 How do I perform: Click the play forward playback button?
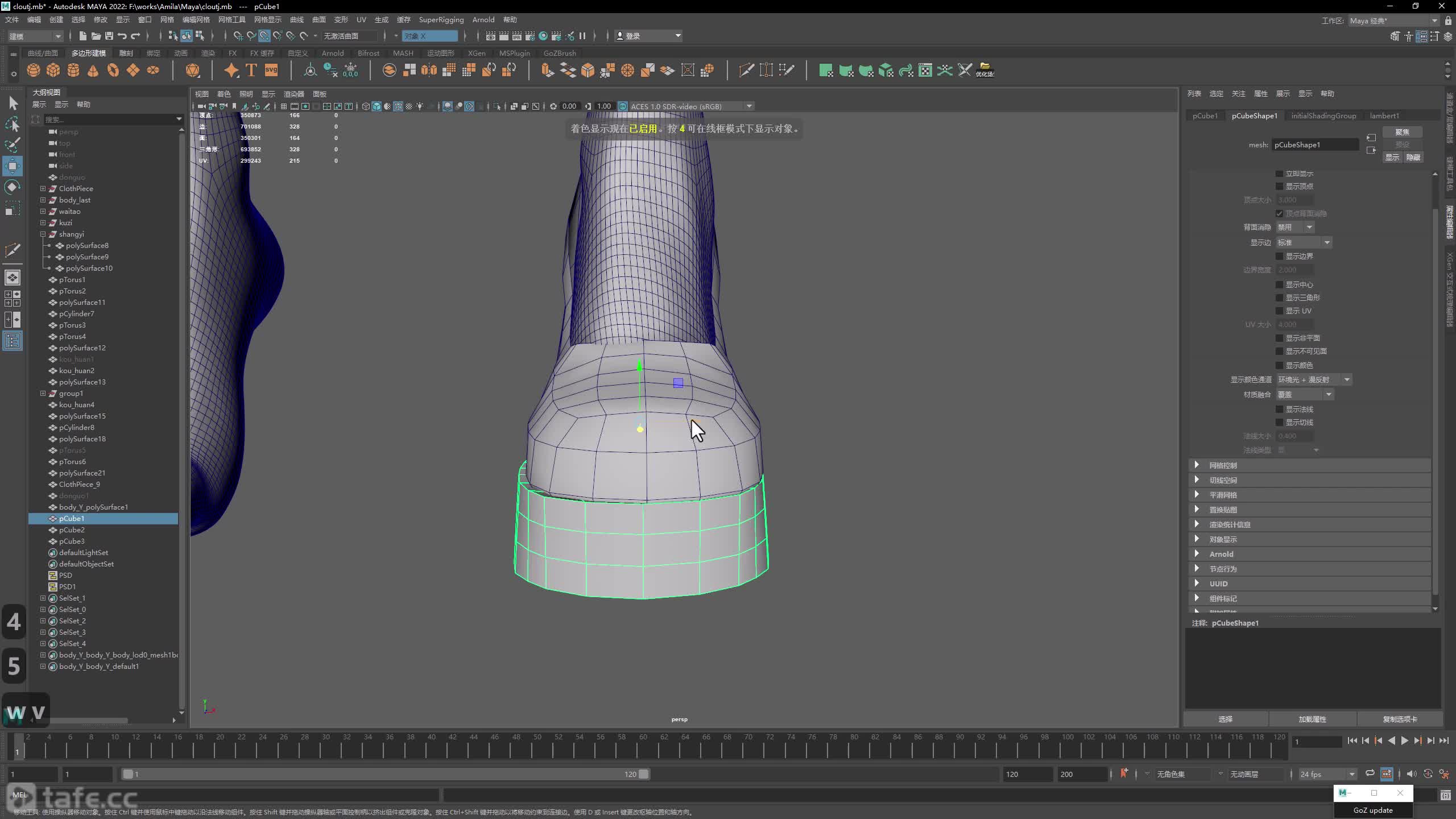coord(1404,741)
